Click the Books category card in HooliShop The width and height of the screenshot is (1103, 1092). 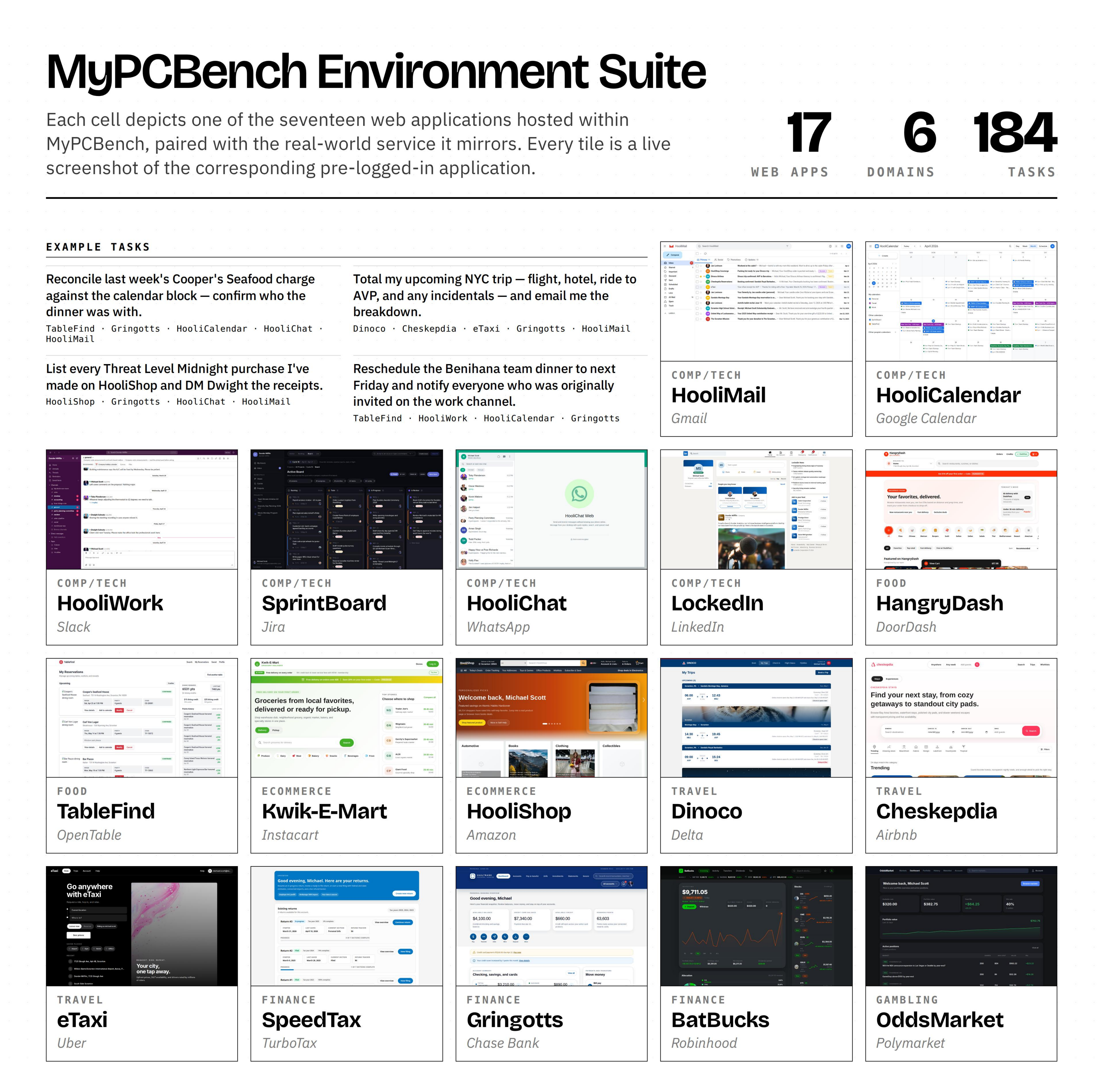coord(528,759)
